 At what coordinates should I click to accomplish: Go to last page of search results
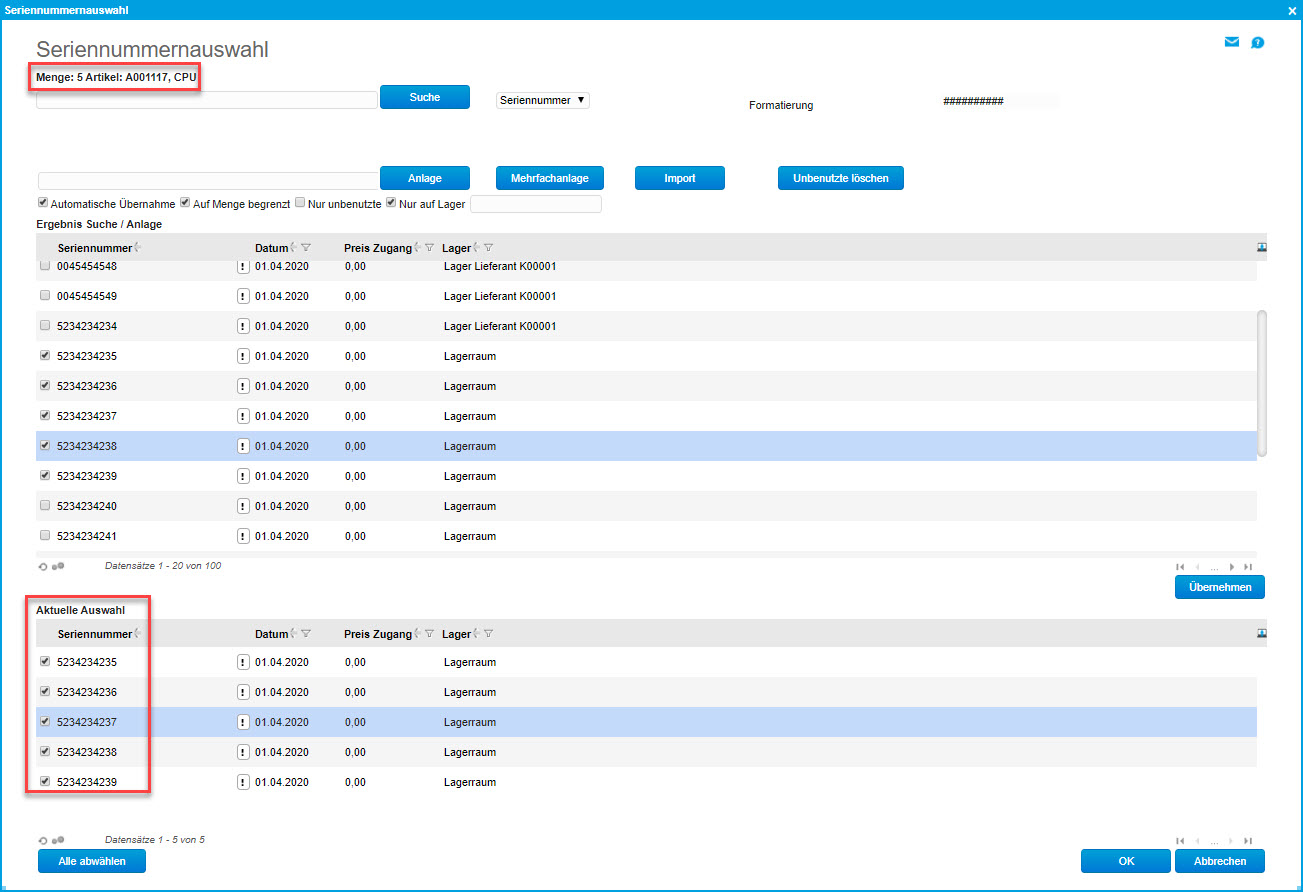(1248, 567)
